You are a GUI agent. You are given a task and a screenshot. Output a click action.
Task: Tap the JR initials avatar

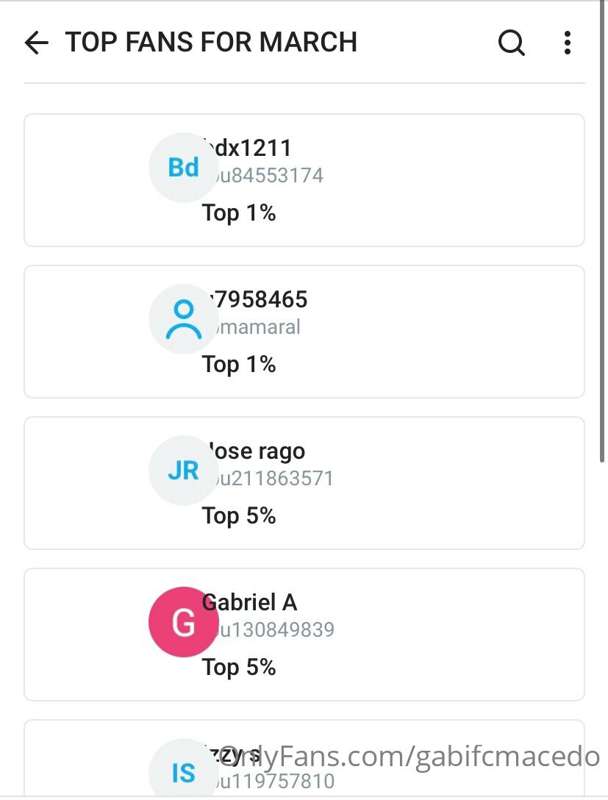[184, 470]
